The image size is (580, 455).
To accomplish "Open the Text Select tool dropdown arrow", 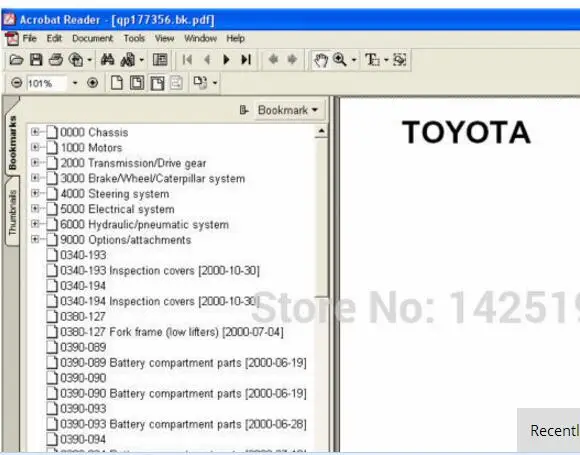I will [x=386, y=60].
